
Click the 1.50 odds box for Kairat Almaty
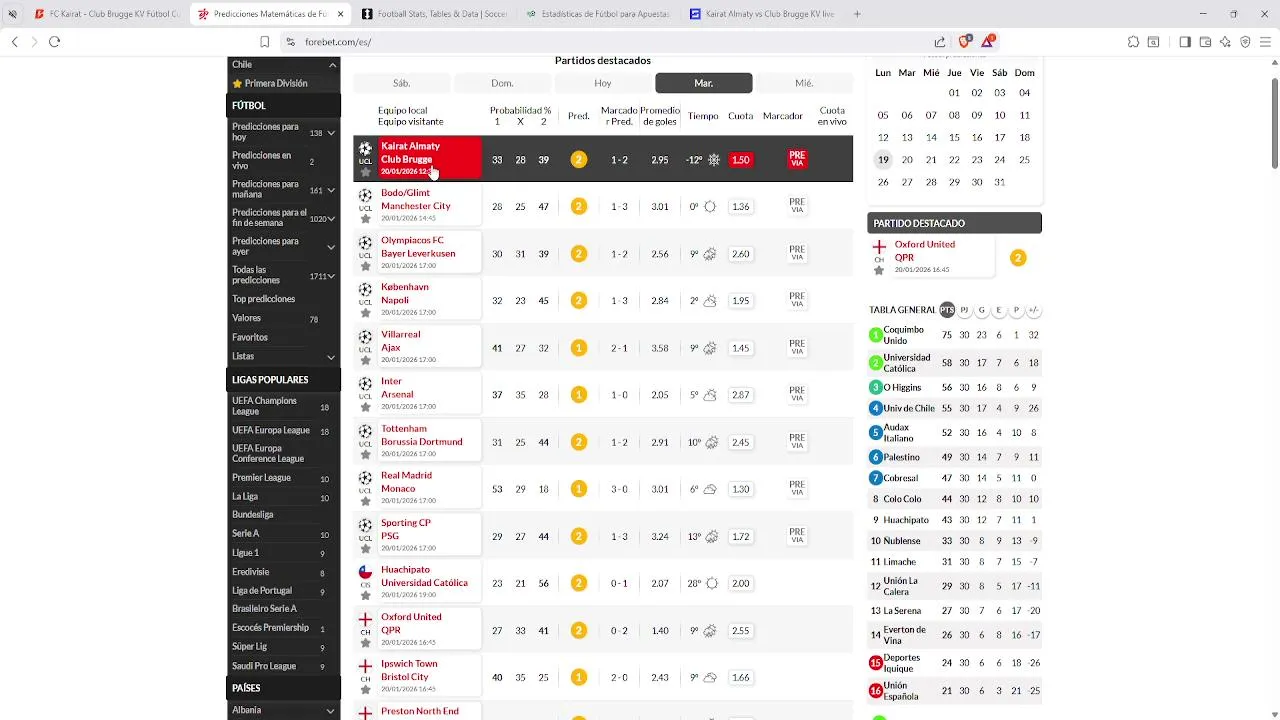pyautogui.click(x=740, y=160)
